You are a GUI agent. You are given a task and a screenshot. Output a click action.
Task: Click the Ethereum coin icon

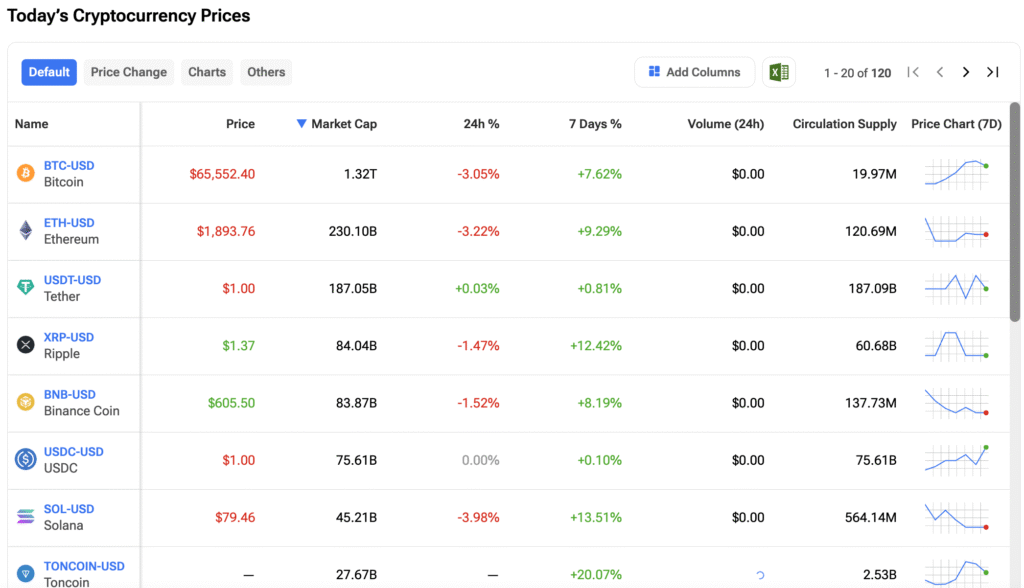25,231
